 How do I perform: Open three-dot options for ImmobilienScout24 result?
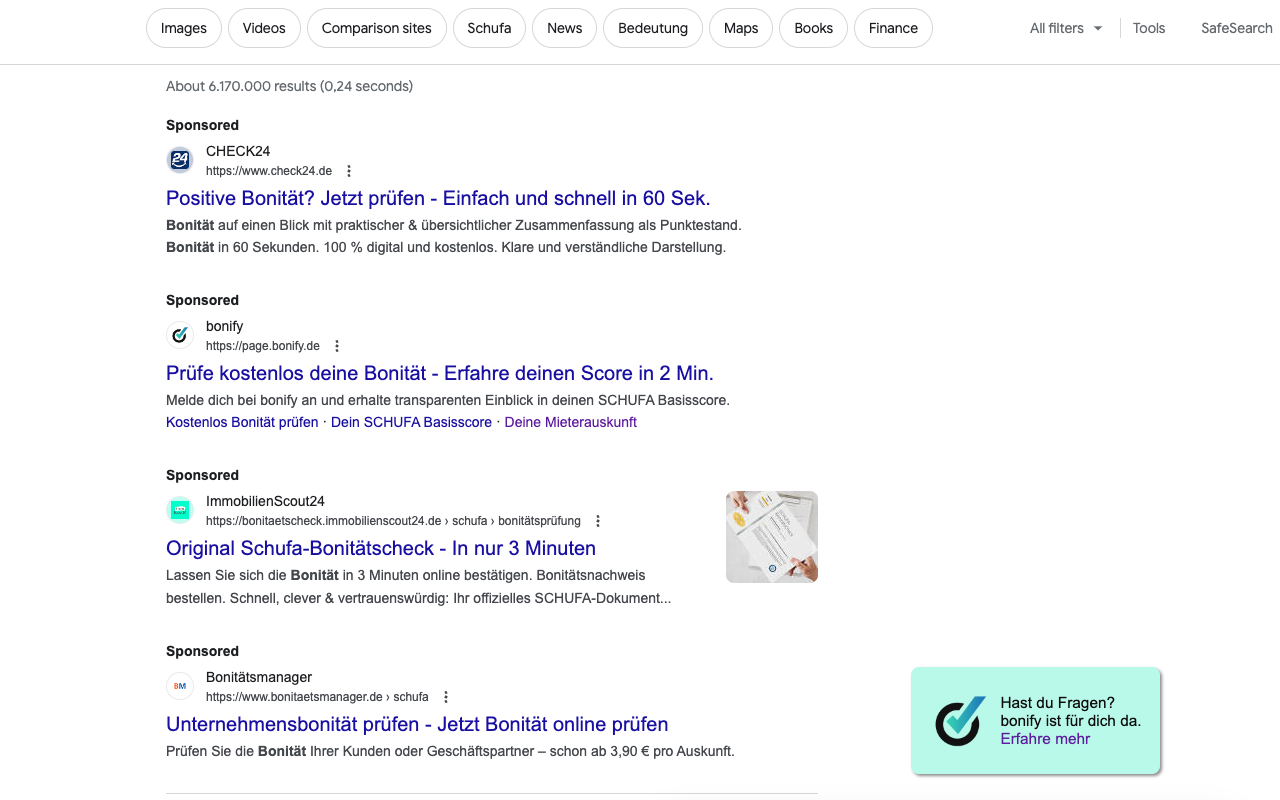[597, 520]
